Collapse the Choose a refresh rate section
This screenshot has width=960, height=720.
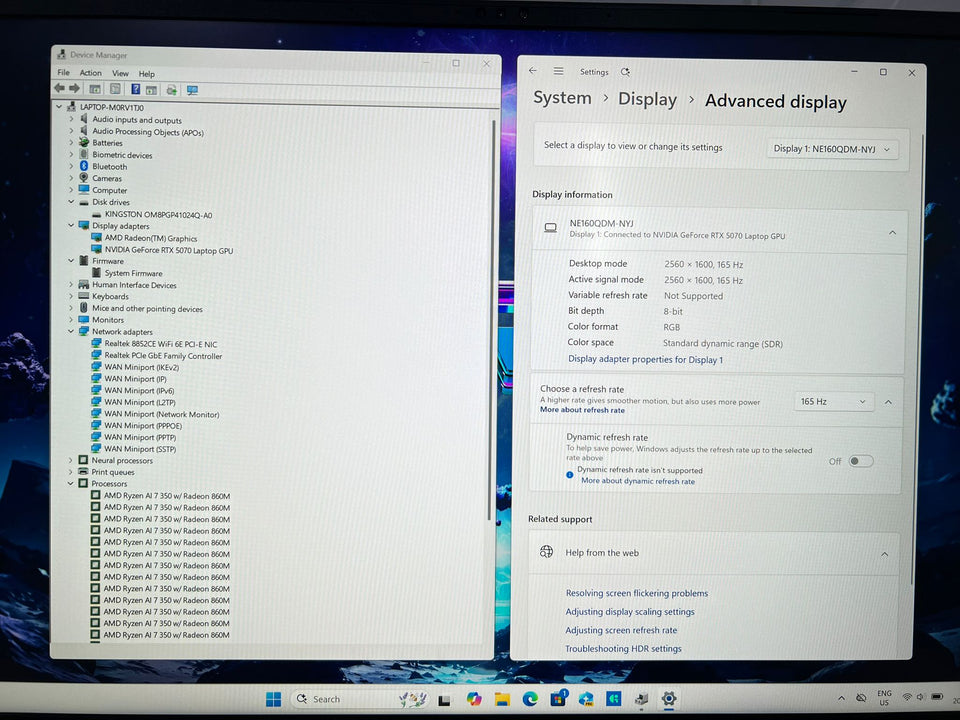(x=888, y=402)
